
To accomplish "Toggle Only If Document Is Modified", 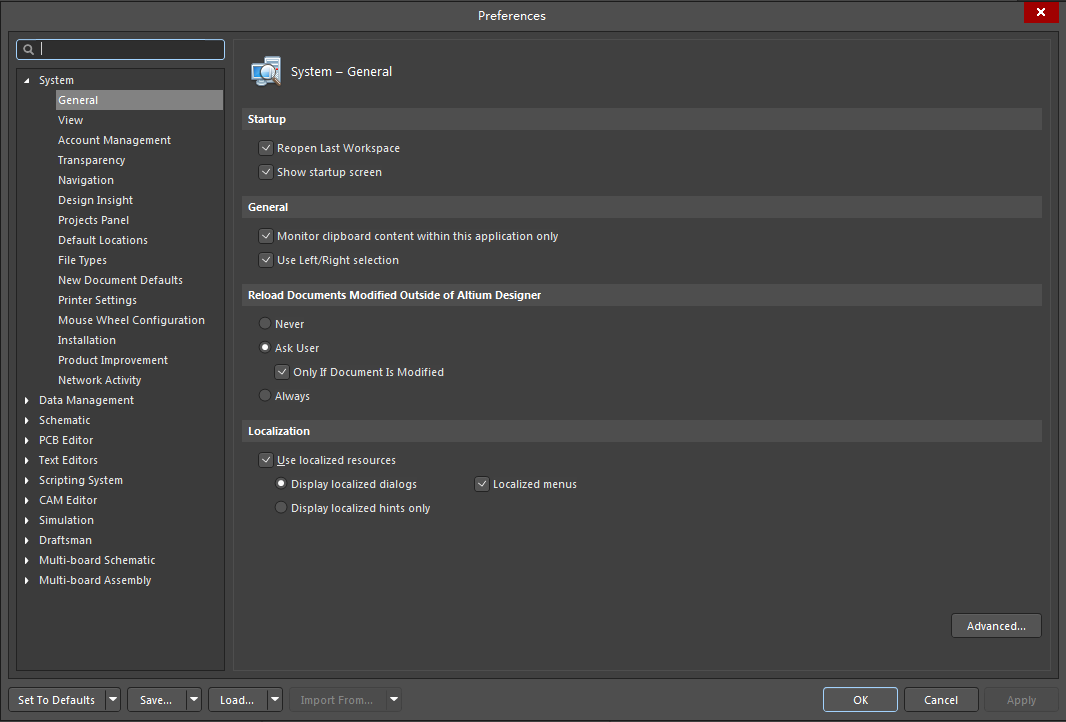I will pos(282,372).
